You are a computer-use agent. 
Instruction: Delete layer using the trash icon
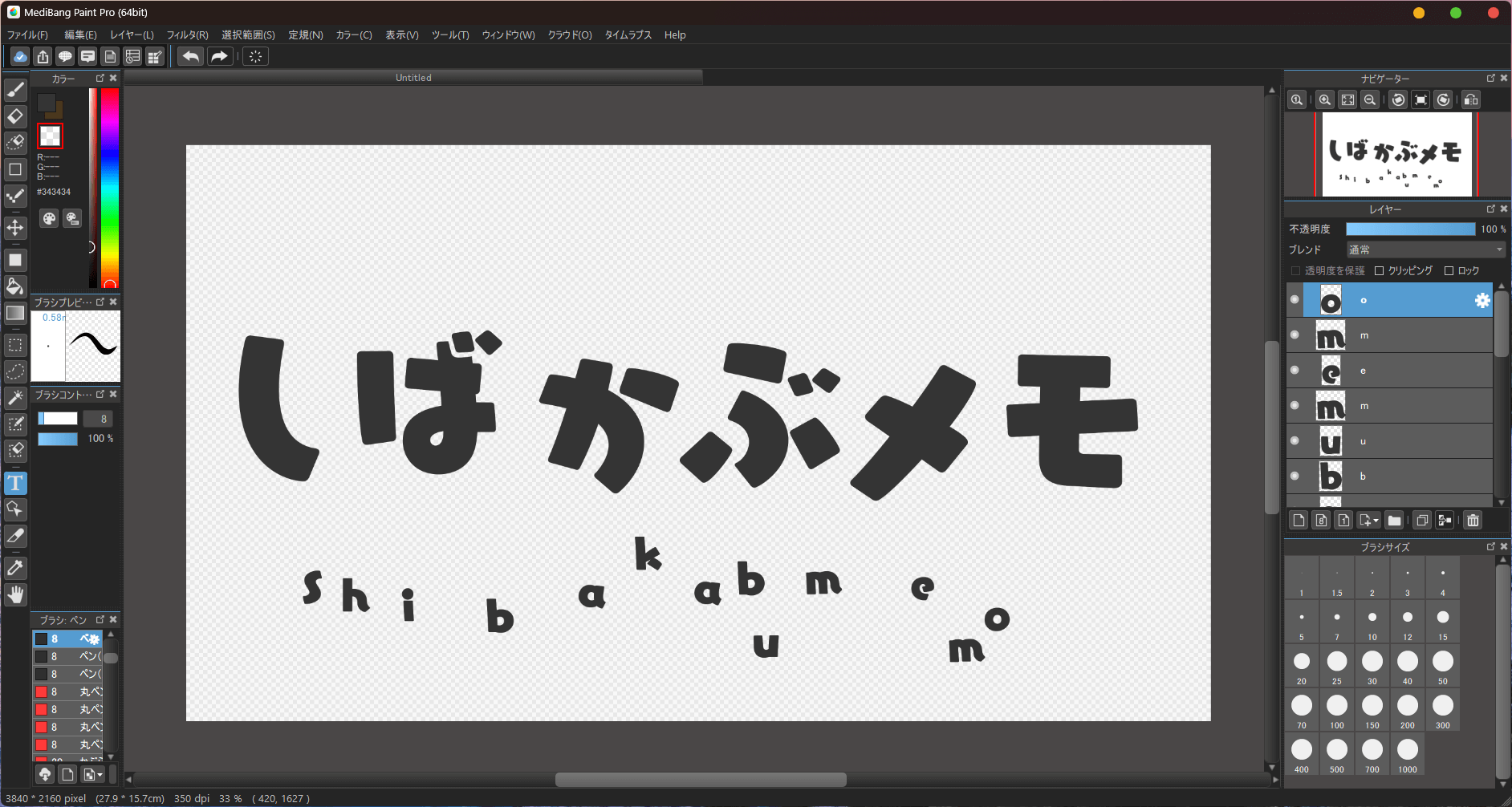(x=1473, y=521)
